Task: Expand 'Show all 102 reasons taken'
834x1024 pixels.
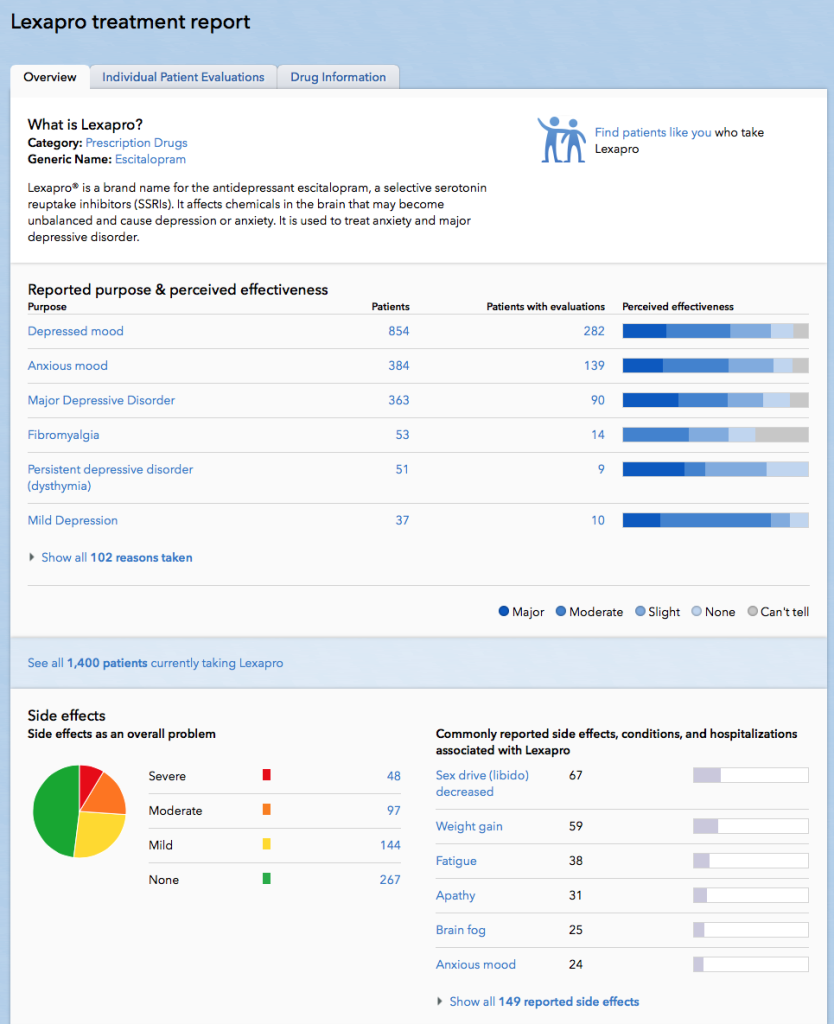Action: [x=116, y=558]
